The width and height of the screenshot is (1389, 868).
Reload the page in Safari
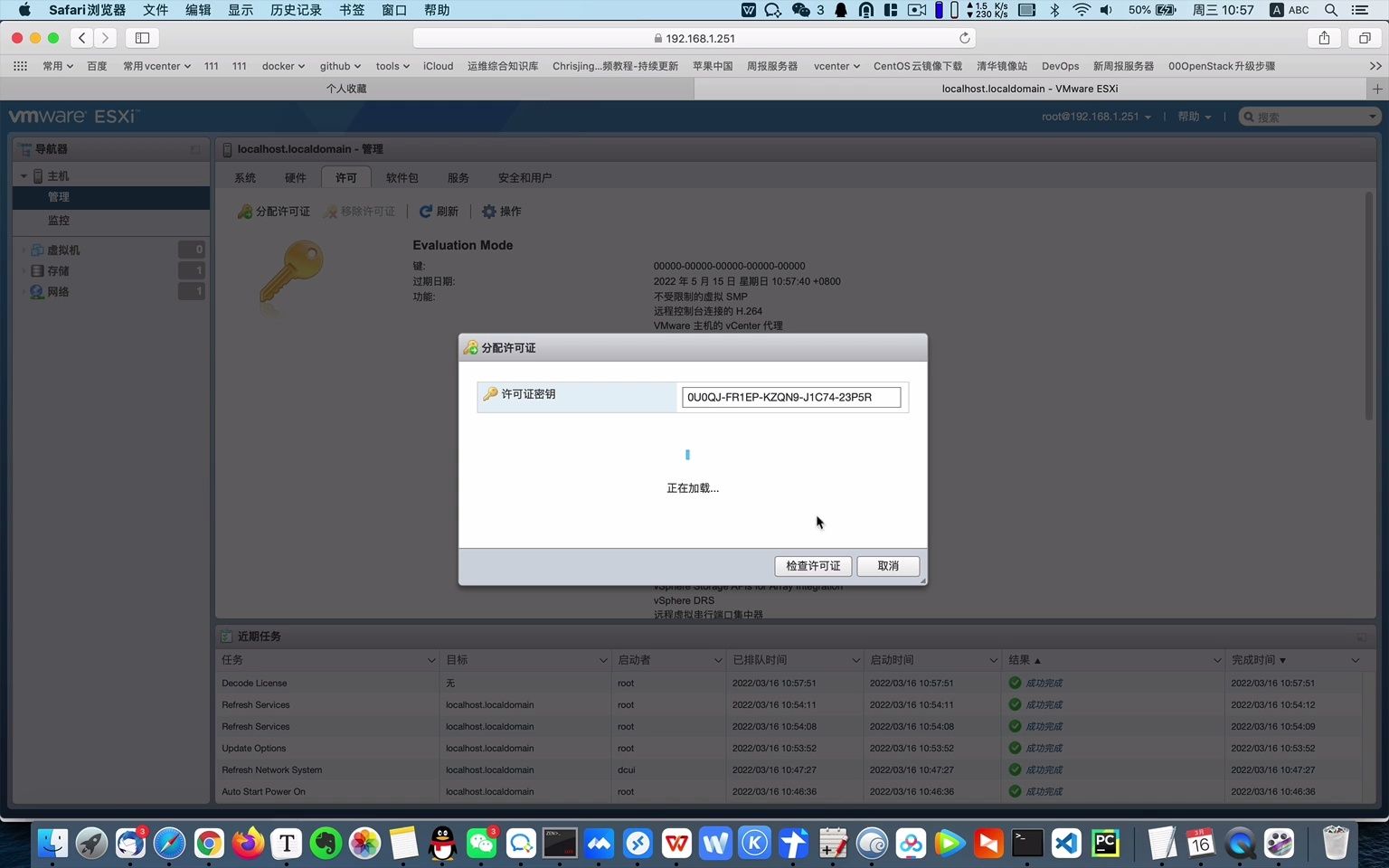coord(965,38)
